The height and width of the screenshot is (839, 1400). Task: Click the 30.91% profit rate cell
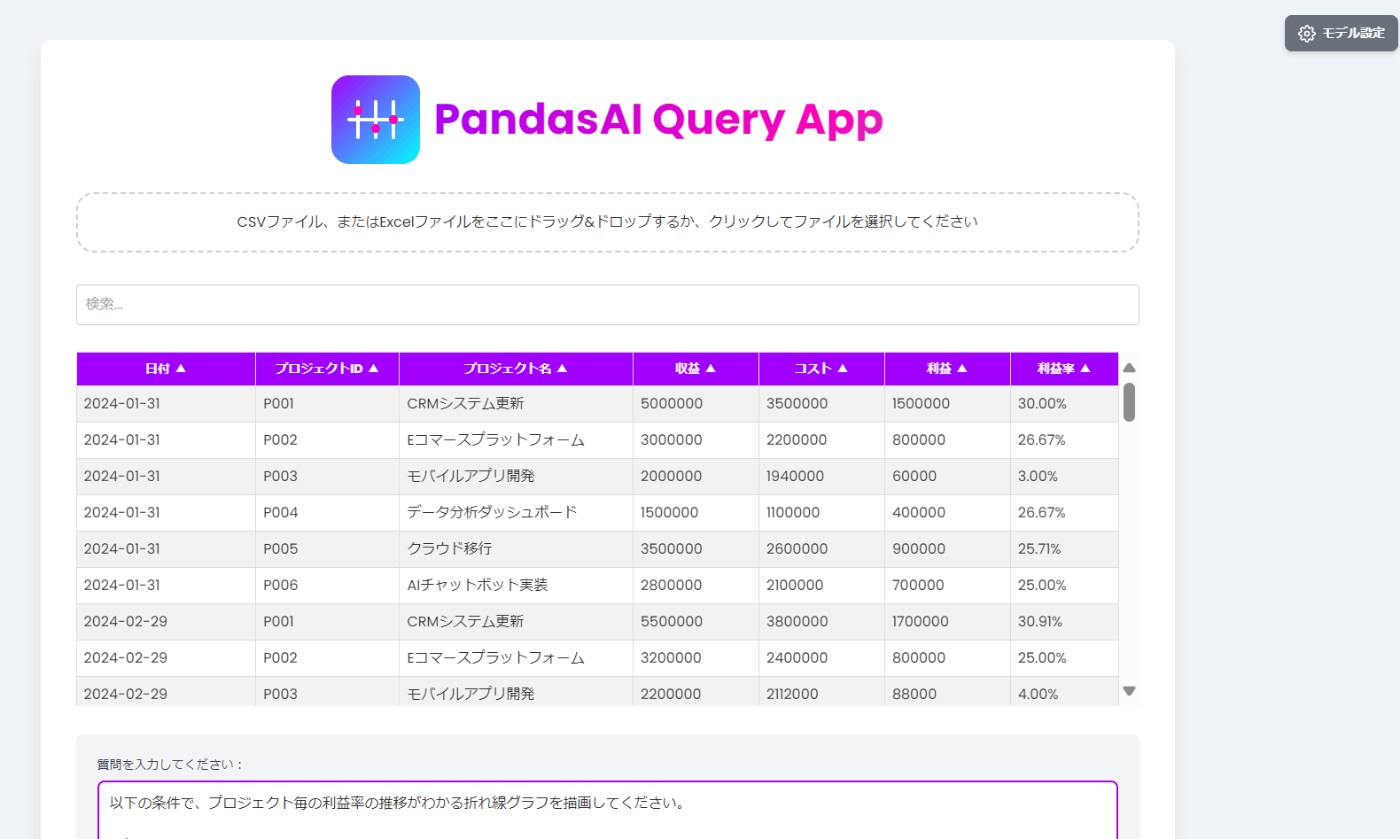tap(1064, 621)
